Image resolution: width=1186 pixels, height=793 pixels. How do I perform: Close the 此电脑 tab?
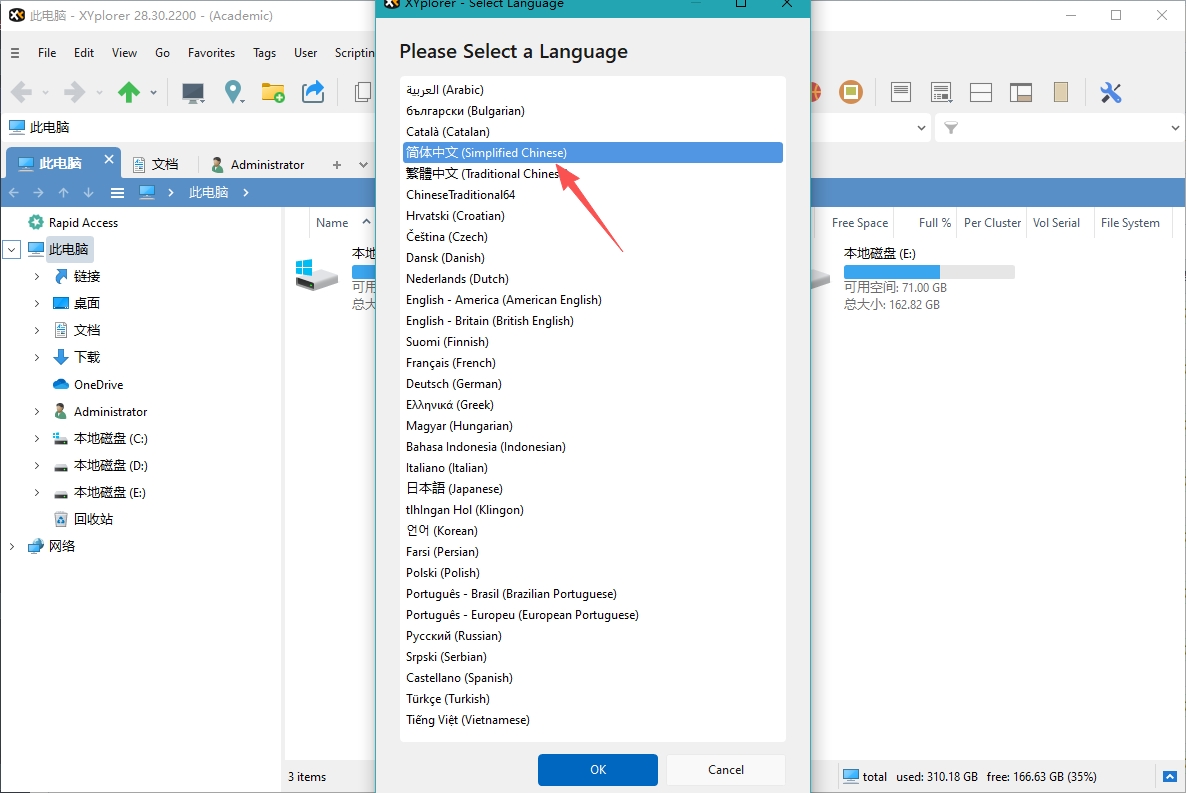click(108, 159)
